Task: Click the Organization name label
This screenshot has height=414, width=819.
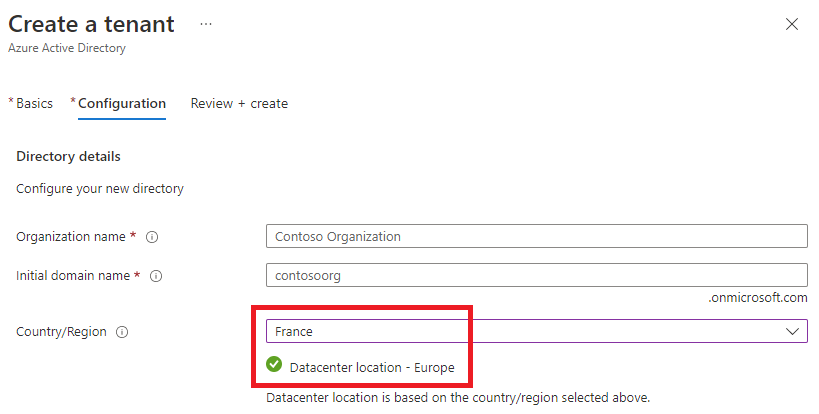Action: (71, 237)
